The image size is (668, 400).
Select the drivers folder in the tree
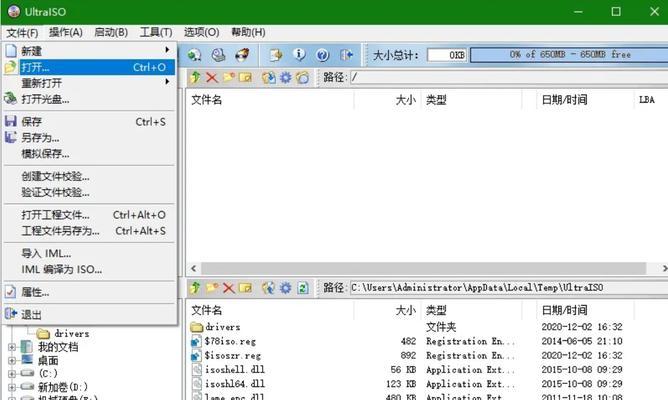click(x=63, y=334)
